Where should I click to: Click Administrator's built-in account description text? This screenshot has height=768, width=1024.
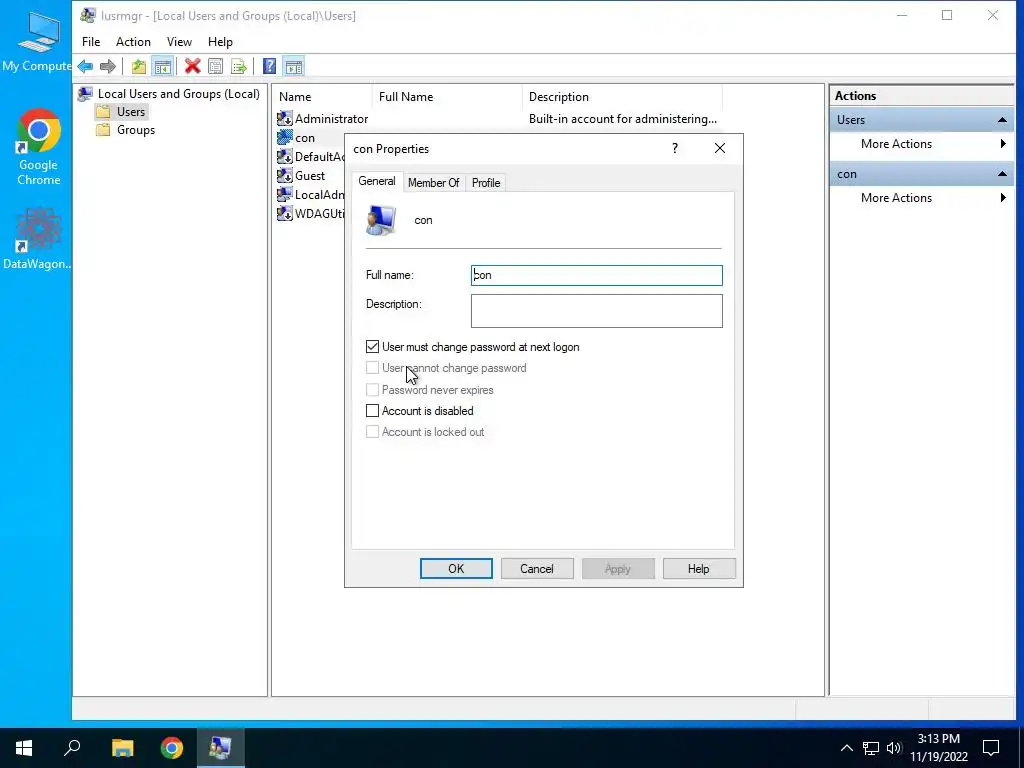click(x=622, y=119)
